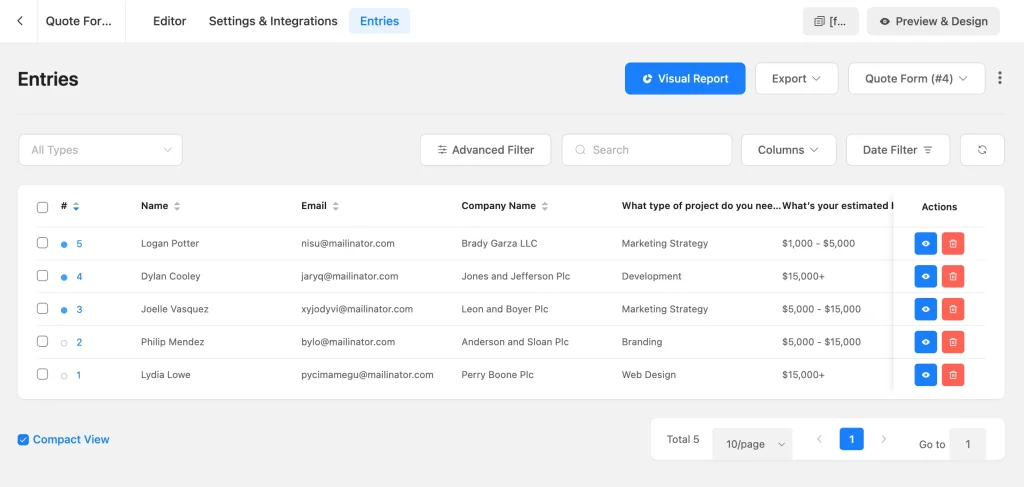Click the refresh entries icon button

click(x=982, y=149)
